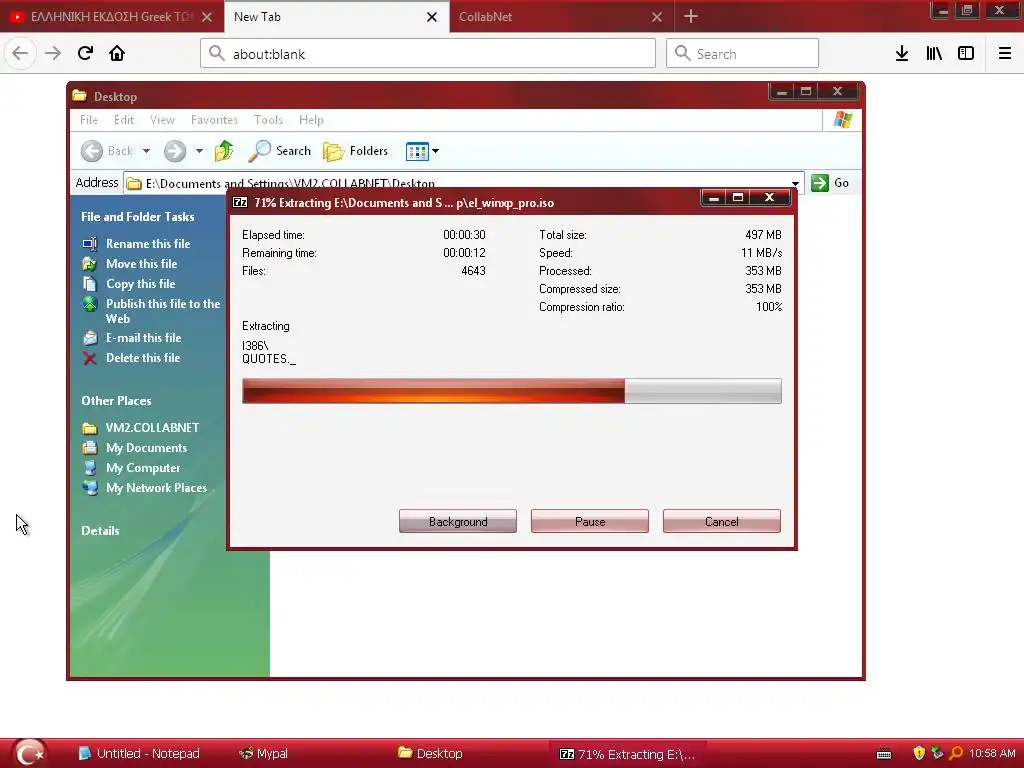Open the Explorer Views icon
The width and height of the screenshot is (1024, 768).
pyautogui.click(x=417, y=152)
